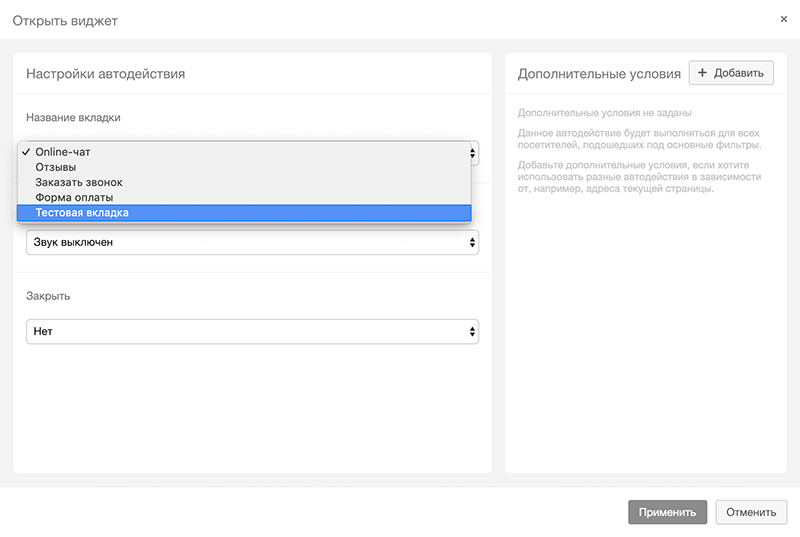
Task: Add a condition with Добавить button
Action: click(731, 73)
